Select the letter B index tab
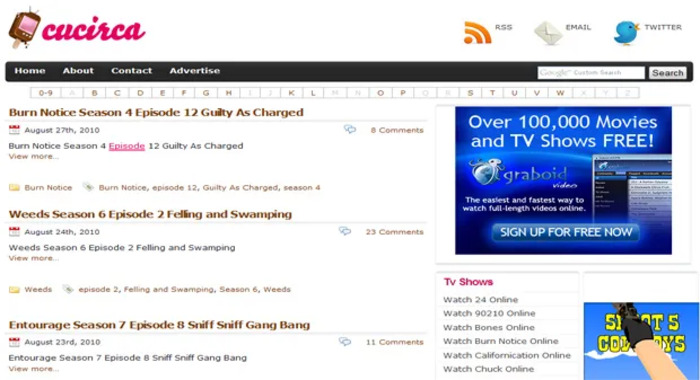The image size is (700, 380). [94, 93]
